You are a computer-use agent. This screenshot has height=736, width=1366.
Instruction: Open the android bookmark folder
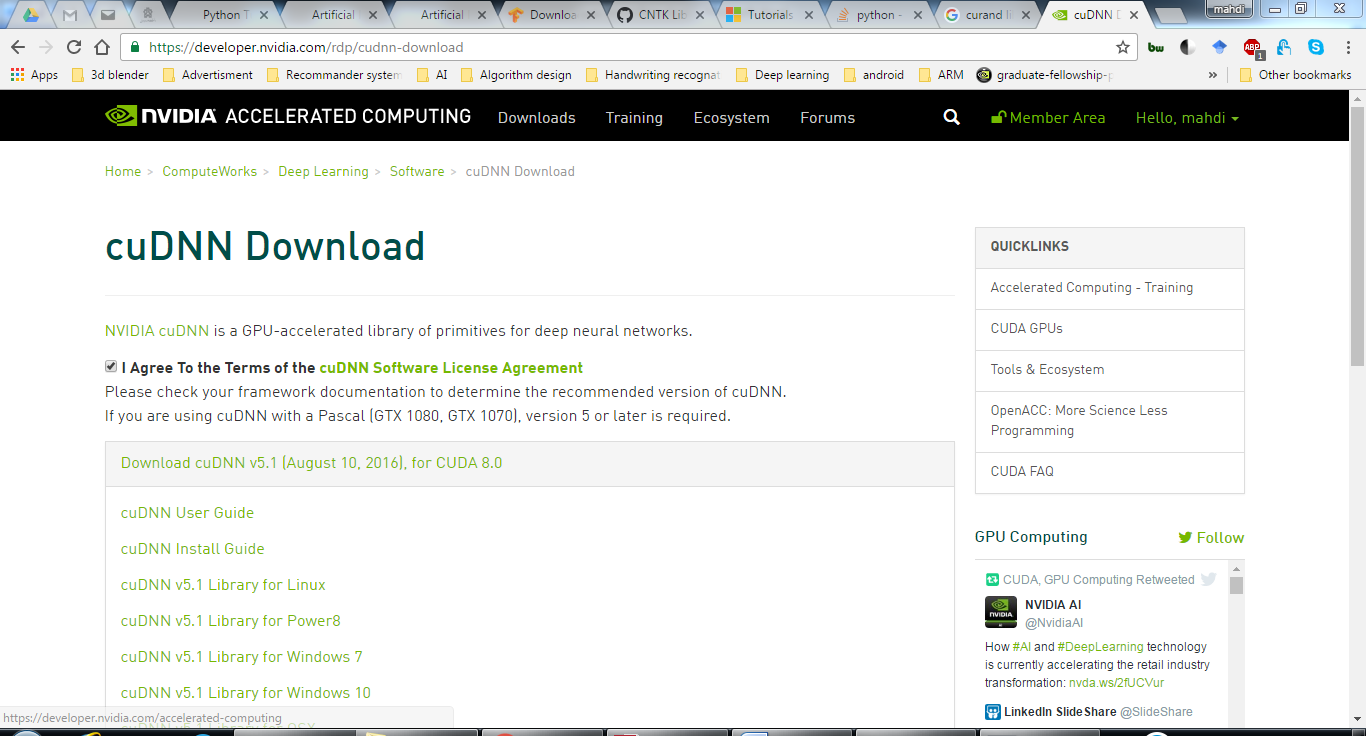pyautogui.click(x=874, y=75)
